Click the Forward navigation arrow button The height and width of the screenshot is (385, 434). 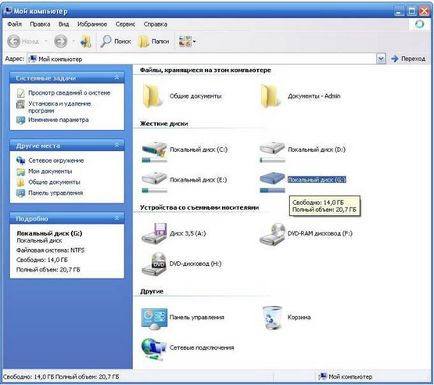(61, 41)
